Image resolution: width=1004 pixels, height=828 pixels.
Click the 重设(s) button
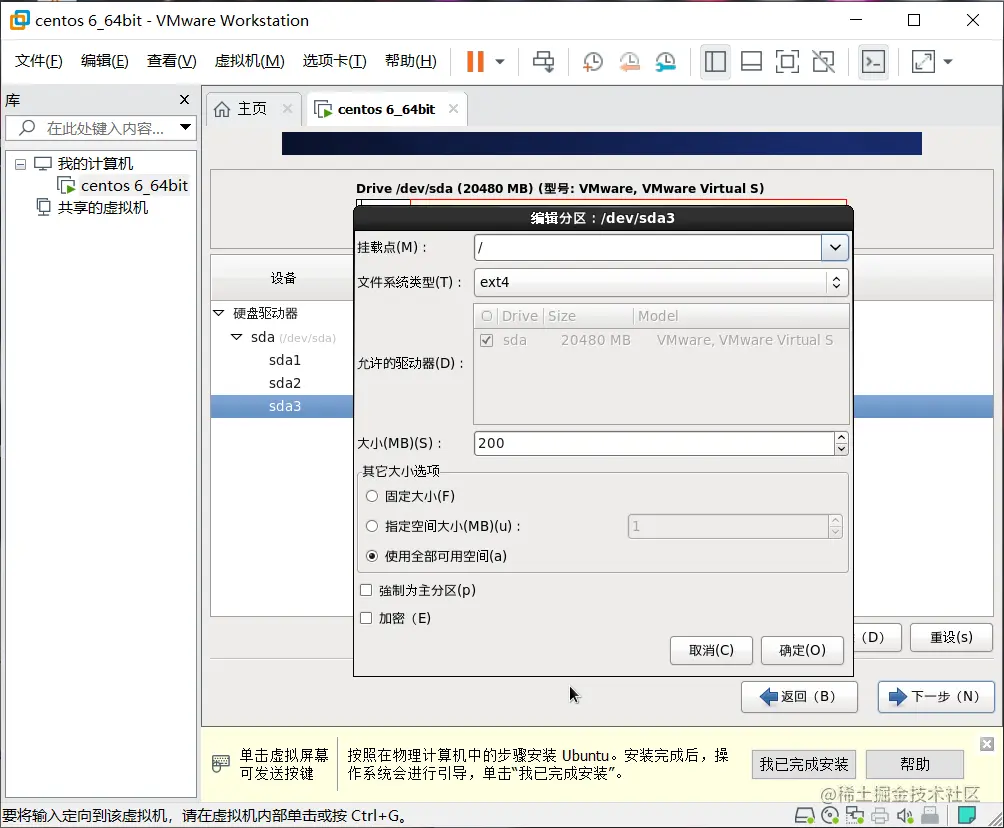tap(951, 637)
